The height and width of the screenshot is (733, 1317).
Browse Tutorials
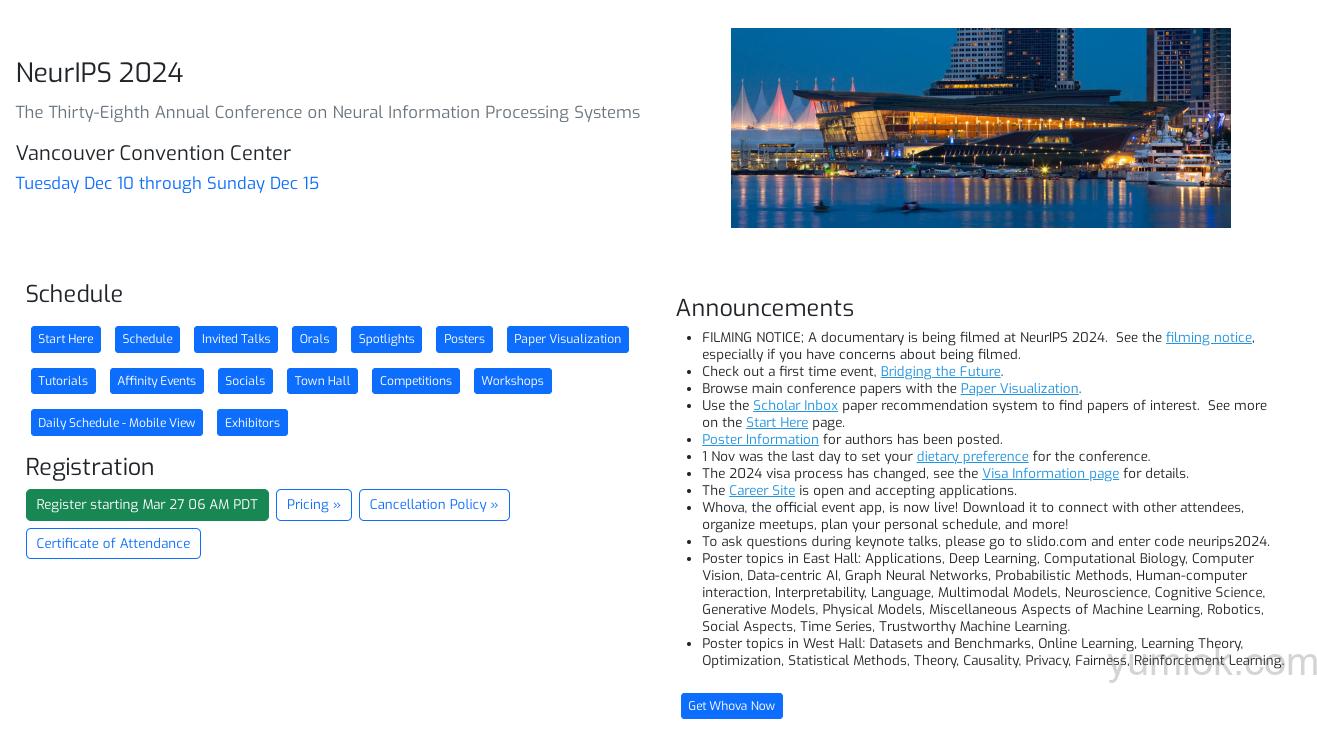tap(63, 381)
